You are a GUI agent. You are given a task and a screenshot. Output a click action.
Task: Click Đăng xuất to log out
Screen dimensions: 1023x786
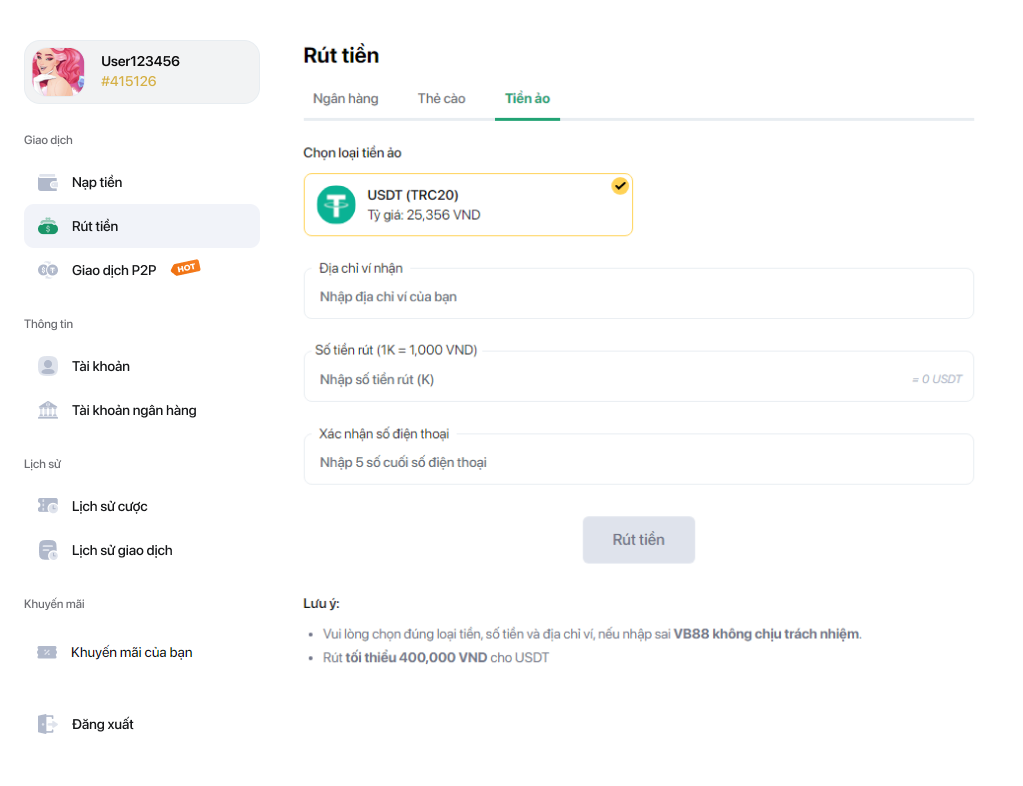click(142, 724)
